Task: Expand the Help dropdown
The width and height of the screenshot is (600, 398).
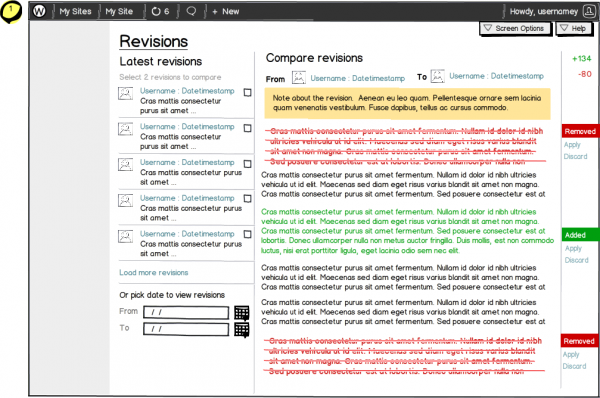Action: [574, 28]
